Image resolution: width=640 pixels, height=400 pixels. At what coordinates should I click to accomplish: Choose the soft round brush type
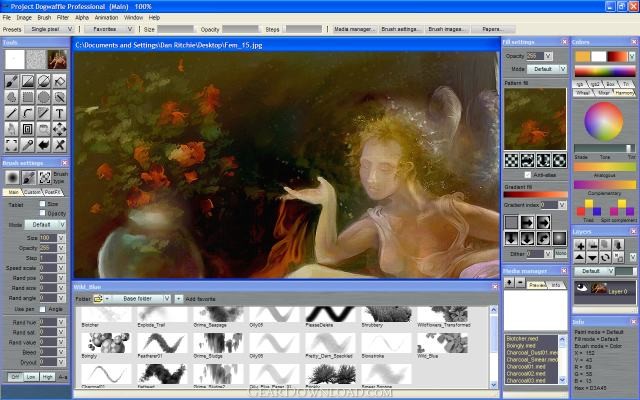[x=12, y=178]
